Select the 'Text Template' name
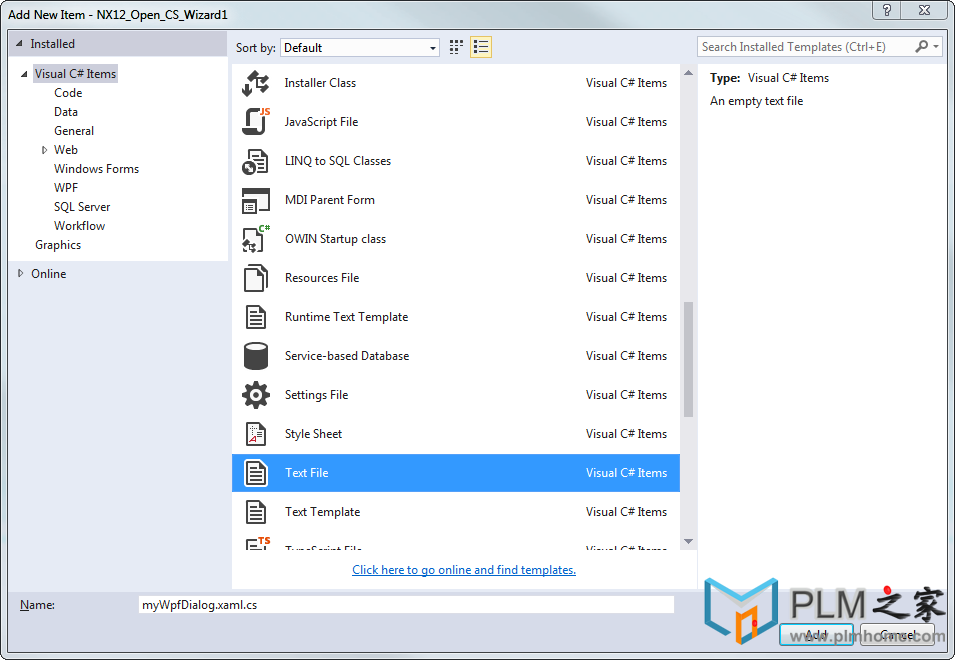The image size is (955, 660). point(322,511)
